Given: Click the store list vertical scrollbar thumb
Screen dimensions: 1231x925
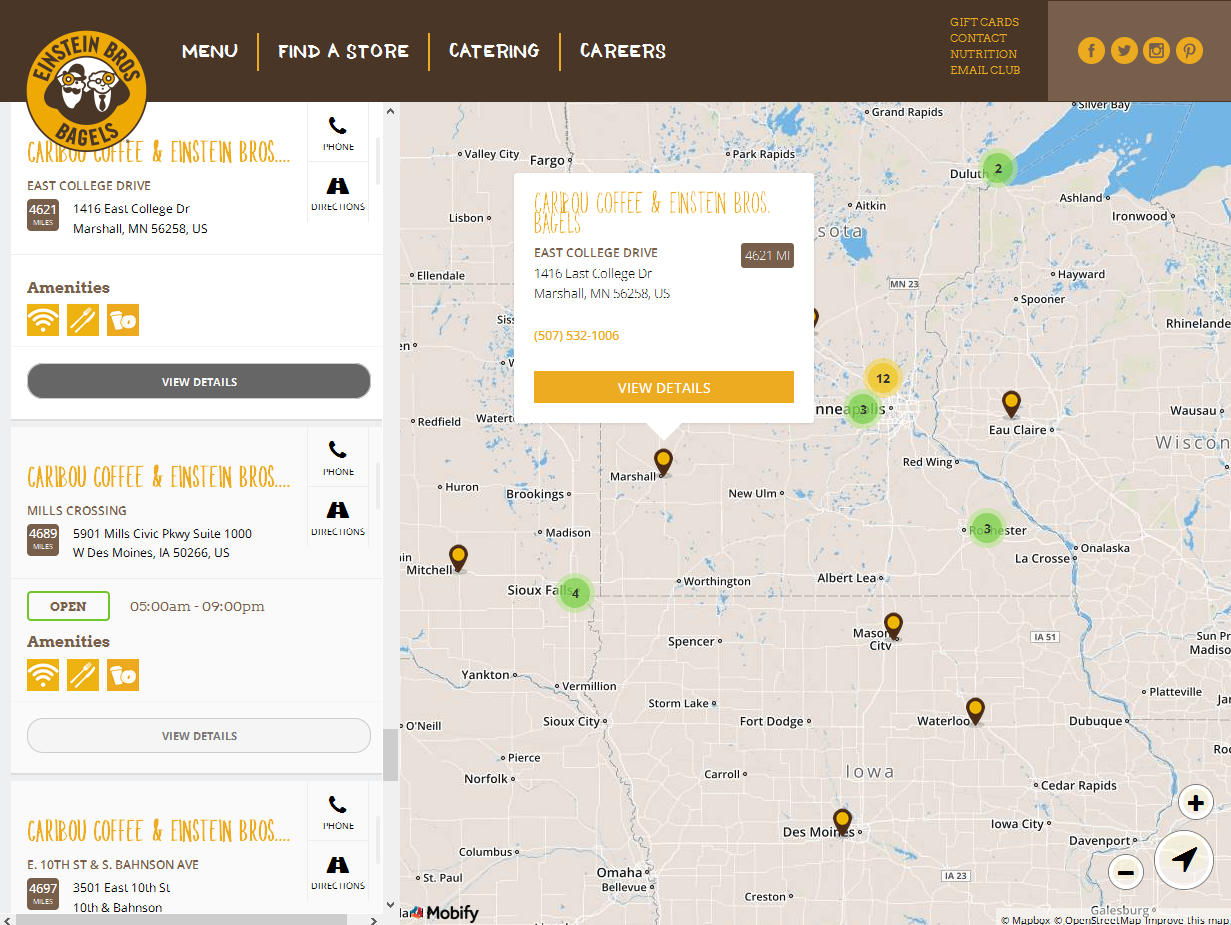Looking at the screenshot, I should (x=390, y=755).
